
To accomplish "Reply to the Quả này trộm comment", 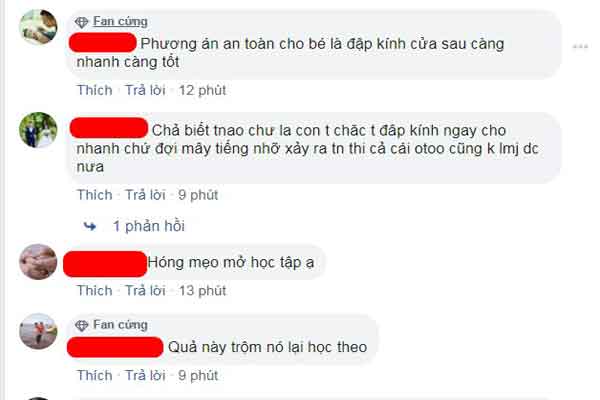I will [x=145, y=376].
